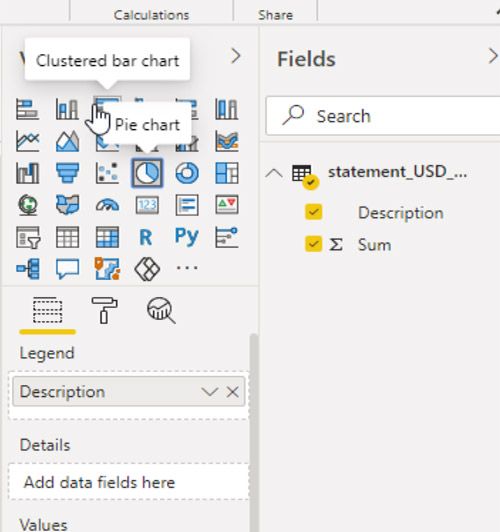
Task: Select the Pie chart visual
Action: click(x=147, y=173)
